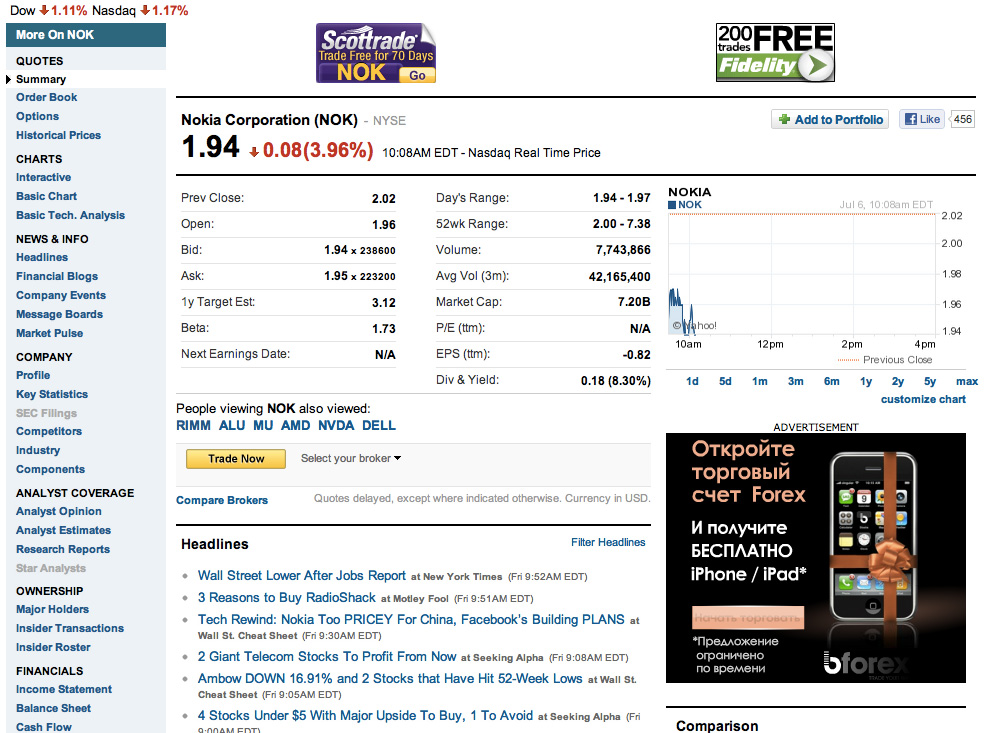
Task: Open Options in sidebar
Action: coord(38,116)
